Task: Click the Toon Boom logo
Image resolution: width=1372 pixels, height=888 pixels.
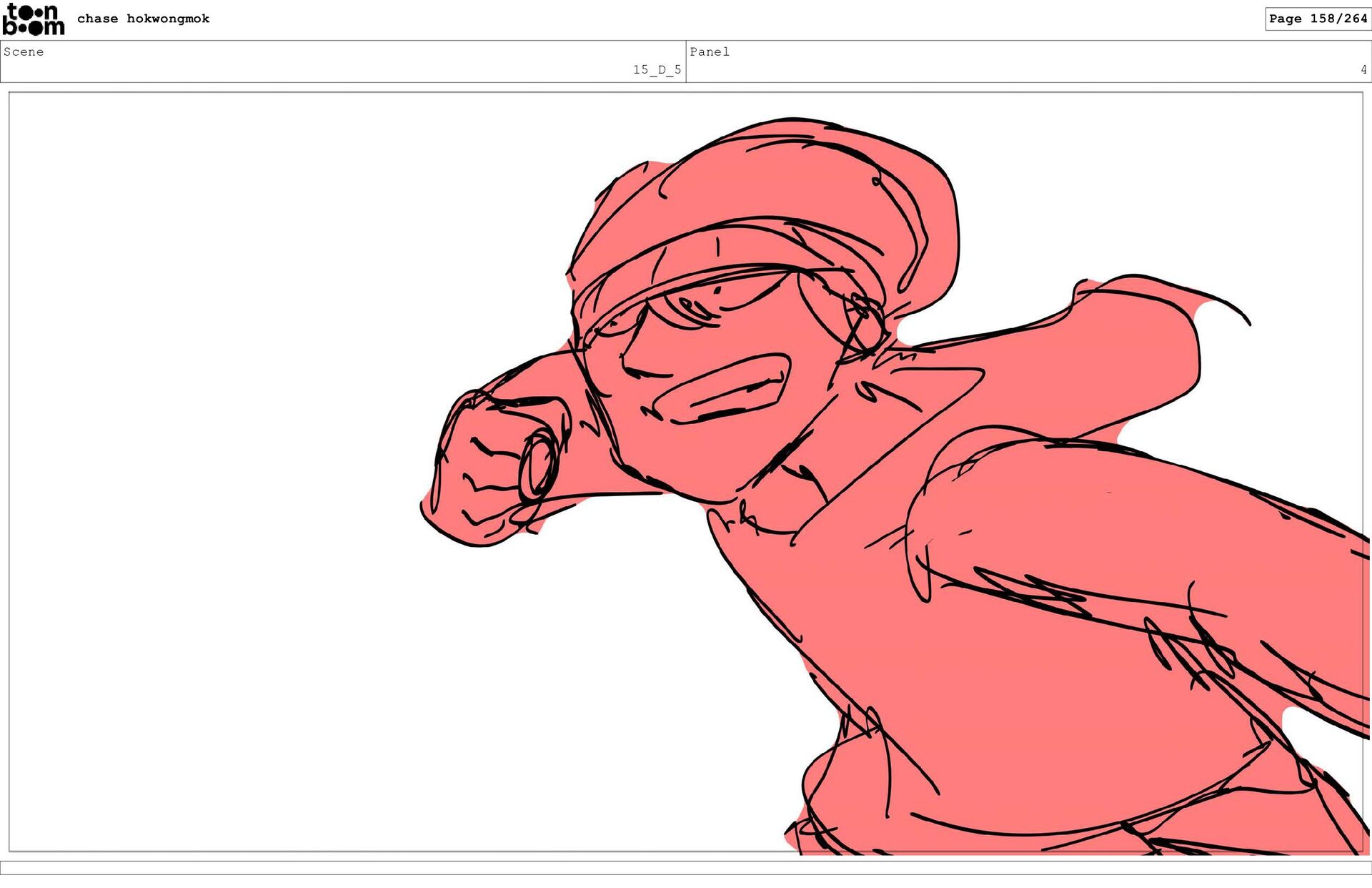Action: click(x=33, y=19)
